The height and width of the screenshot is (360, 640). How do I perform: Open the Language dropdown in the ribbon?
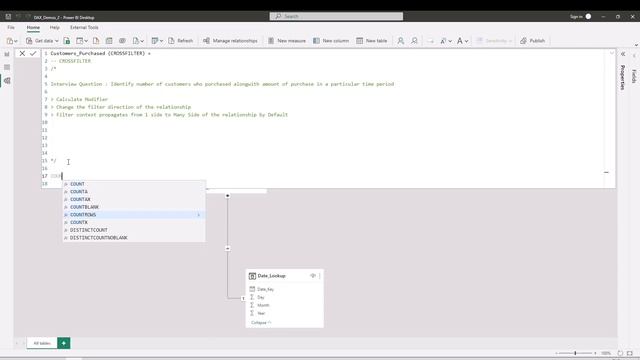click(x=446, y=41)
